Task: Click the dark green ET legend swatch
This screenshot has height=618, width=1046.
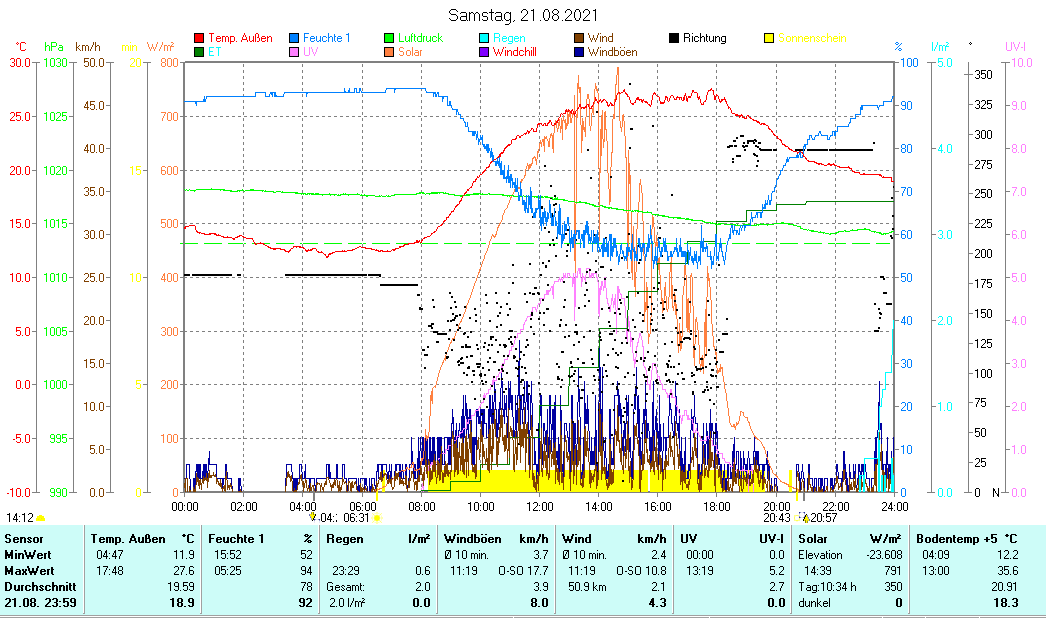Action: pos(199,52)
